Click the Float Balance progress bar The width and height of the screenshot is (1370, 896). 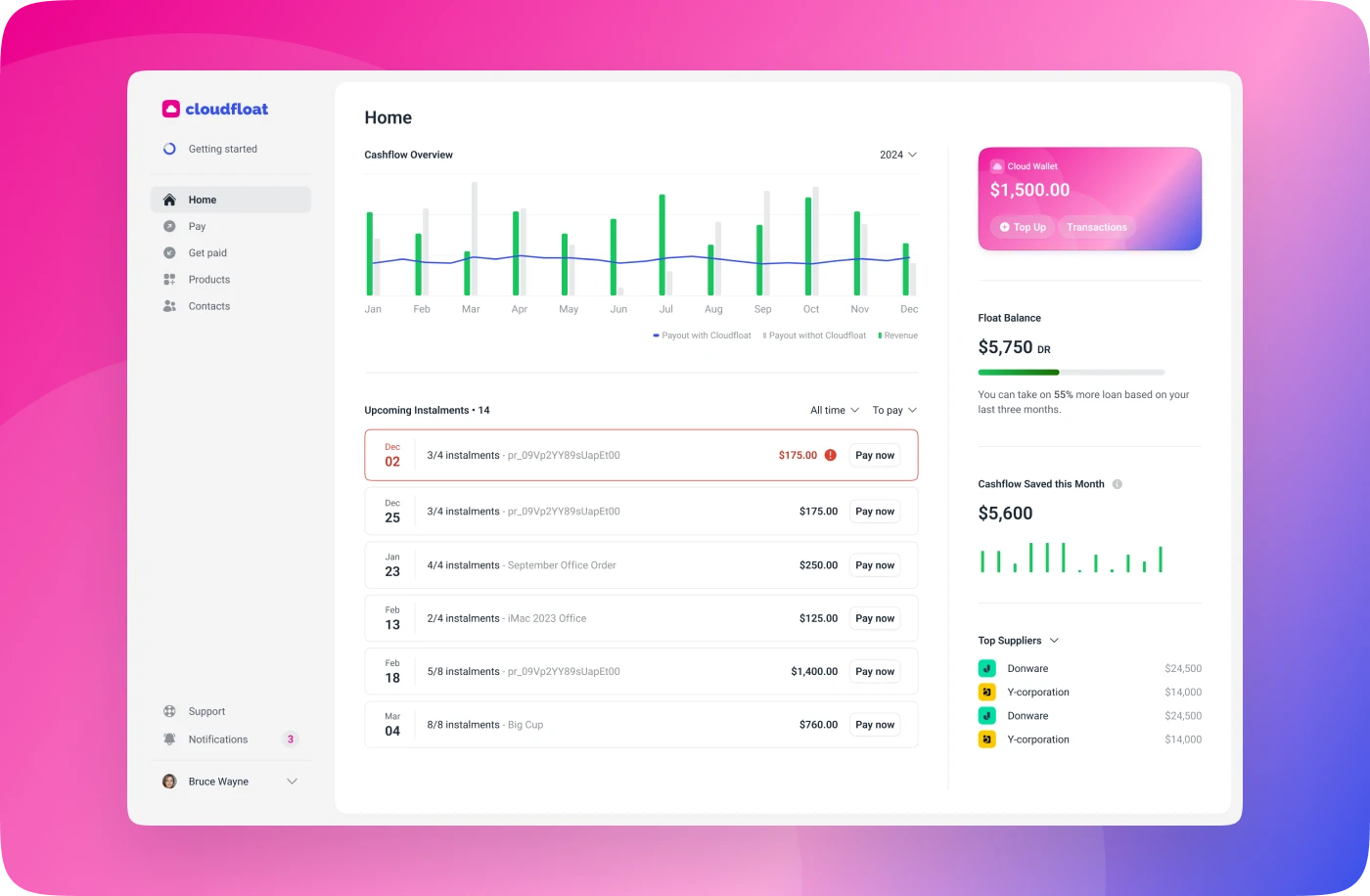pyautogui.click(x=1071, y=372)
